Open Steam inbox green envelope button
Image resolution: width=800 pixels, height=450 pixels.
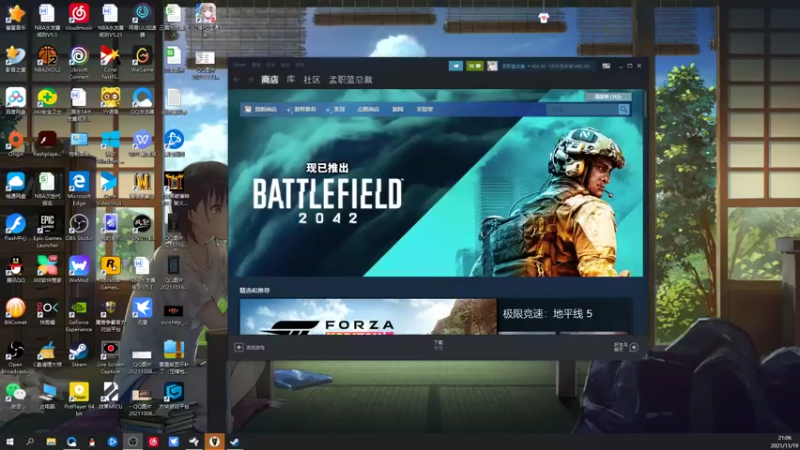point(474,66)
